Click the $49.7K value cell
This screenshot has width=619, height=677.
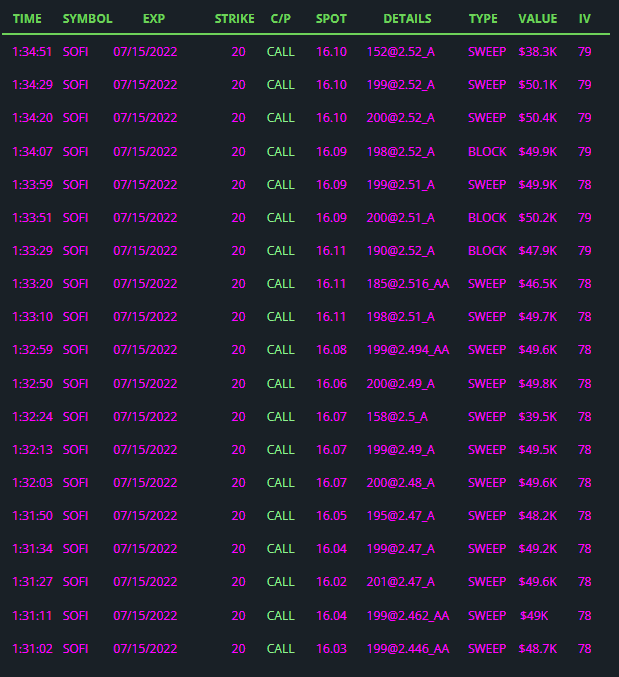[x=537, y=317]
